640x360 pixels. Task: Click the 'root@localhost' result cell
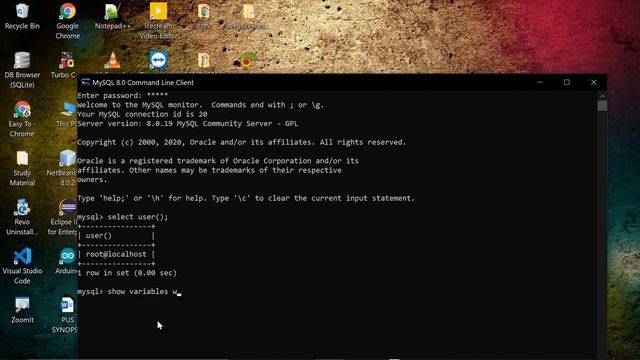point(116,254)
